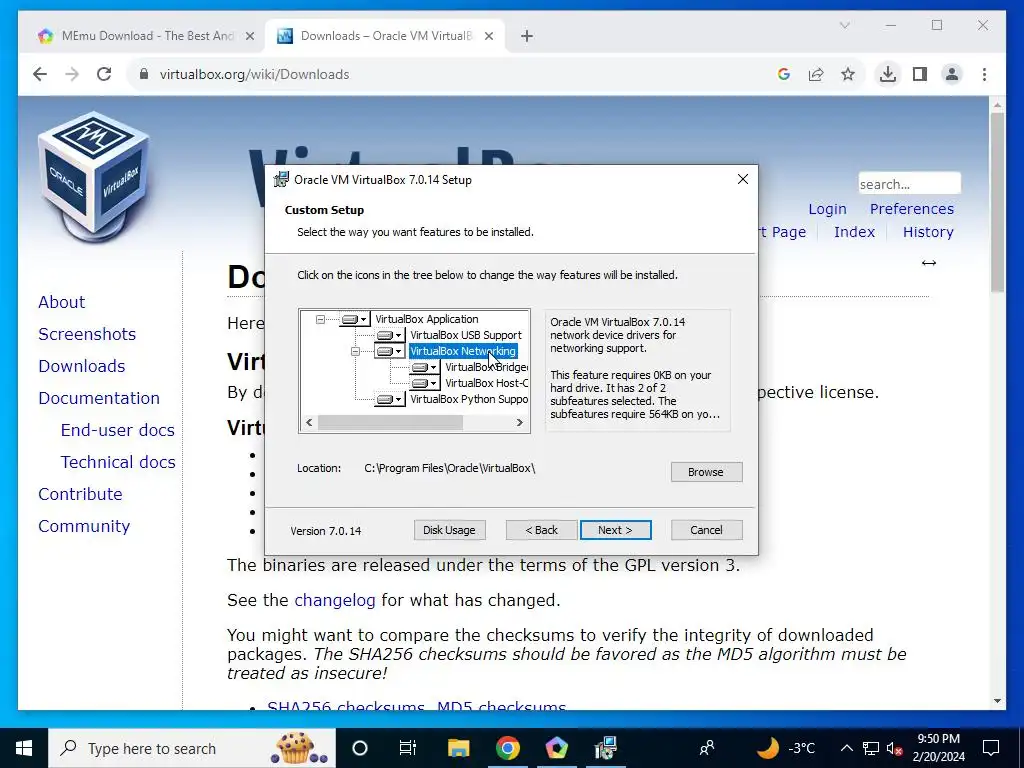Switch to MEmu Download browser tab
Viewport: 1024px width, 768px height.
pos(147,36)
